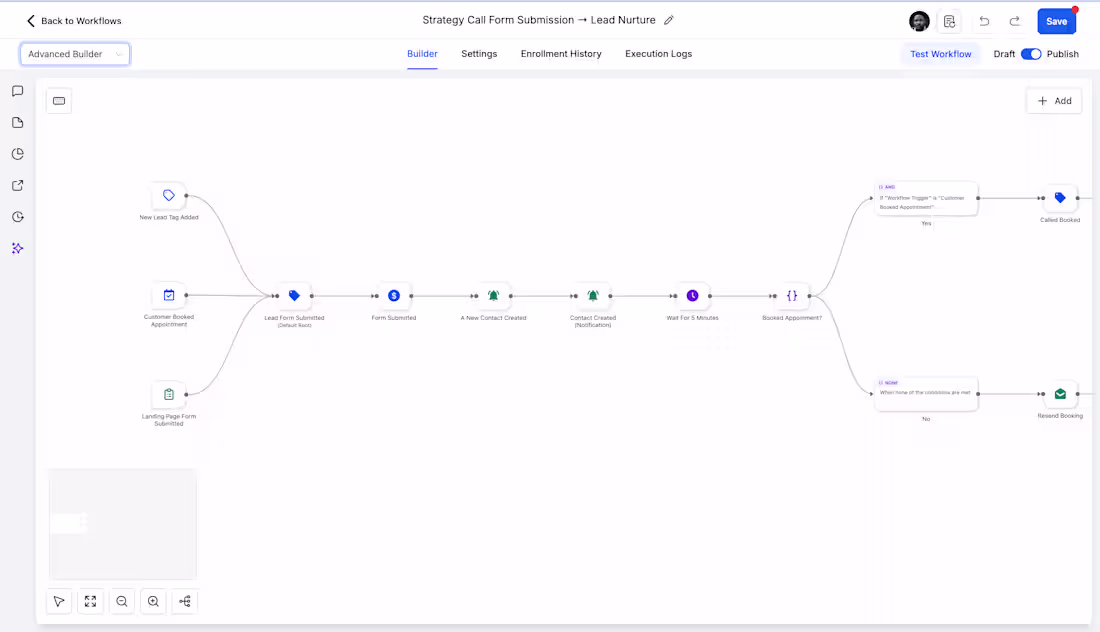Save the workflow
The width and height of the screenshot is (1100, 632).
coord(1057,21)
